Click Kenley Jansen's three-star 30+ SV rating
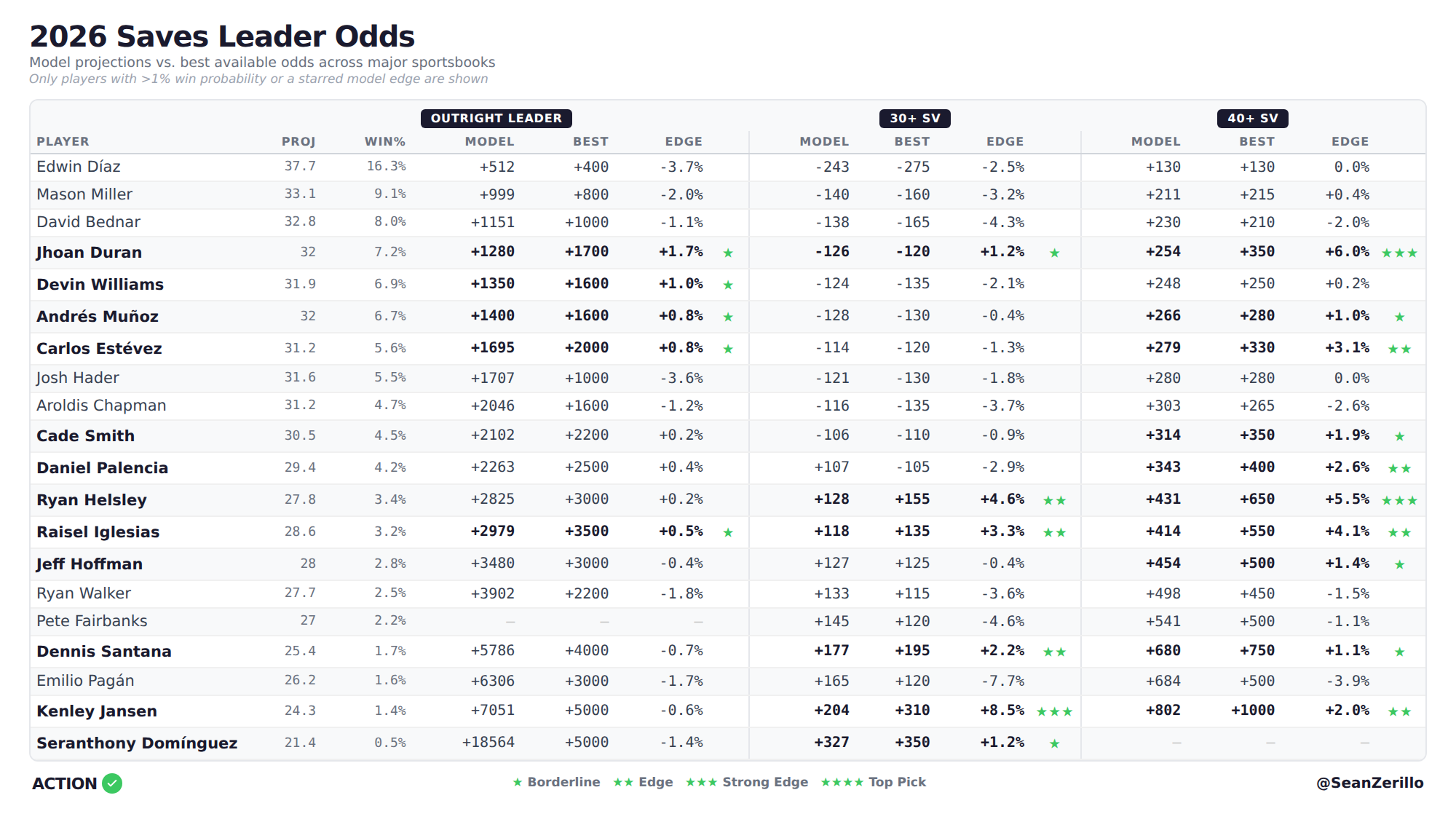 tap(1054, 712)
